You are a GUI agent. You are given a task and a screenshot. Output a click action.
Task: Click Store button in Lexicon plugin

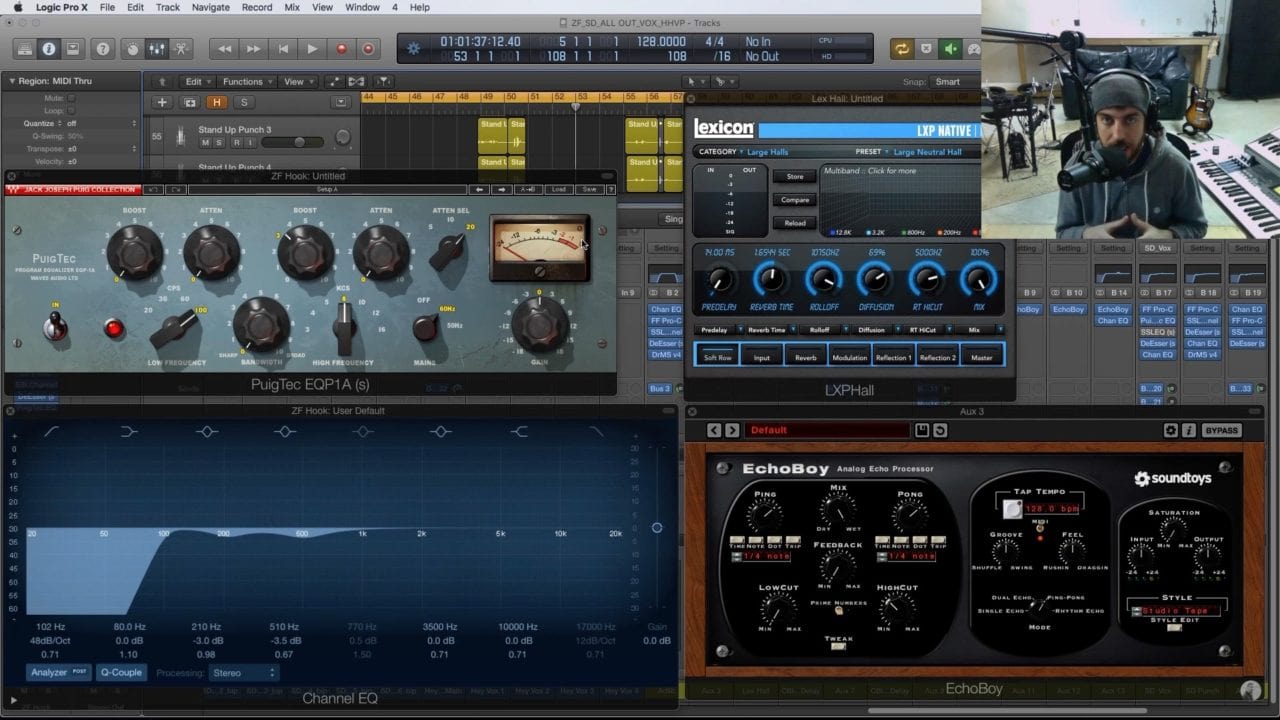795,177
